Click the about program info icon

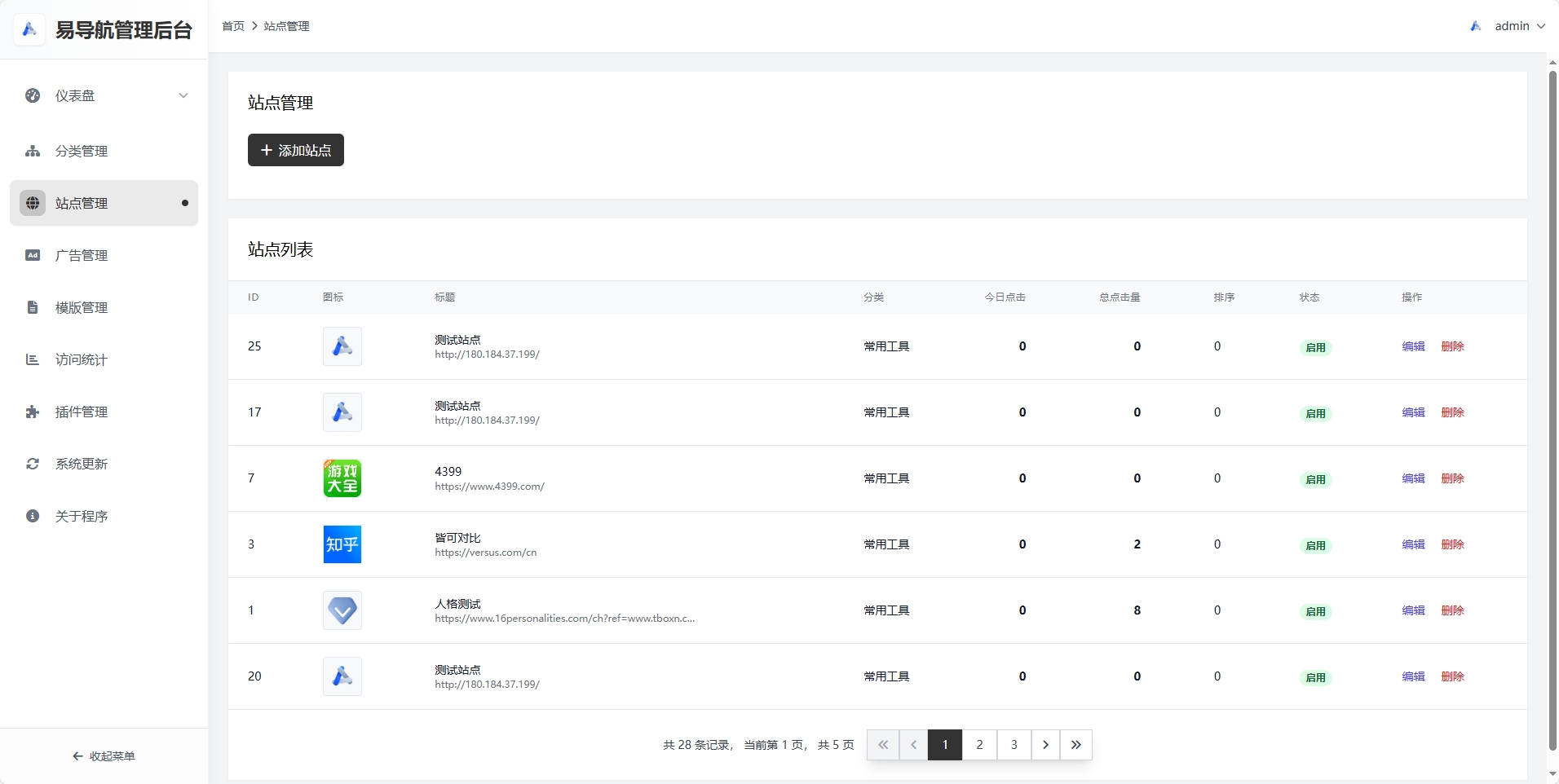pyautogui.click(x=33, y=516)
